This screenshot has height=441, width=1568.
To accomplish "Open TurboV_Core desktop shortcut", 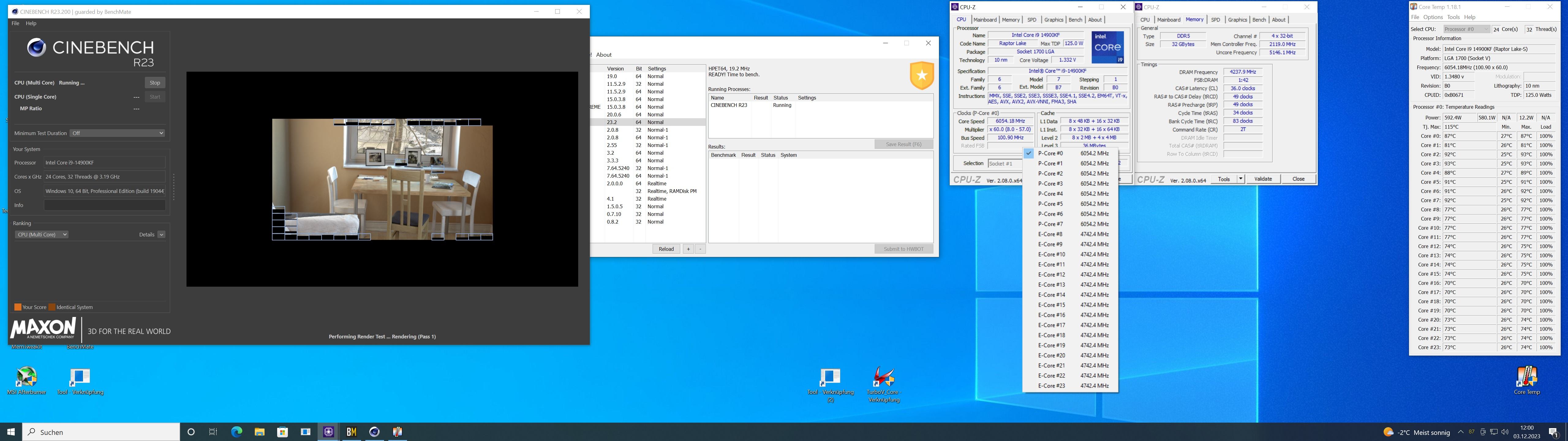I will [x=883, y=384].
